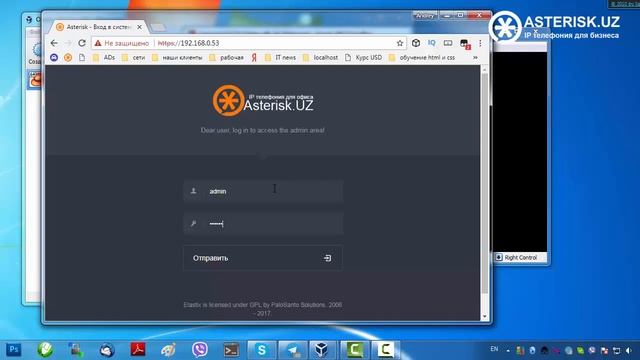Open the localhost bookmark folder

pos(320,58)
